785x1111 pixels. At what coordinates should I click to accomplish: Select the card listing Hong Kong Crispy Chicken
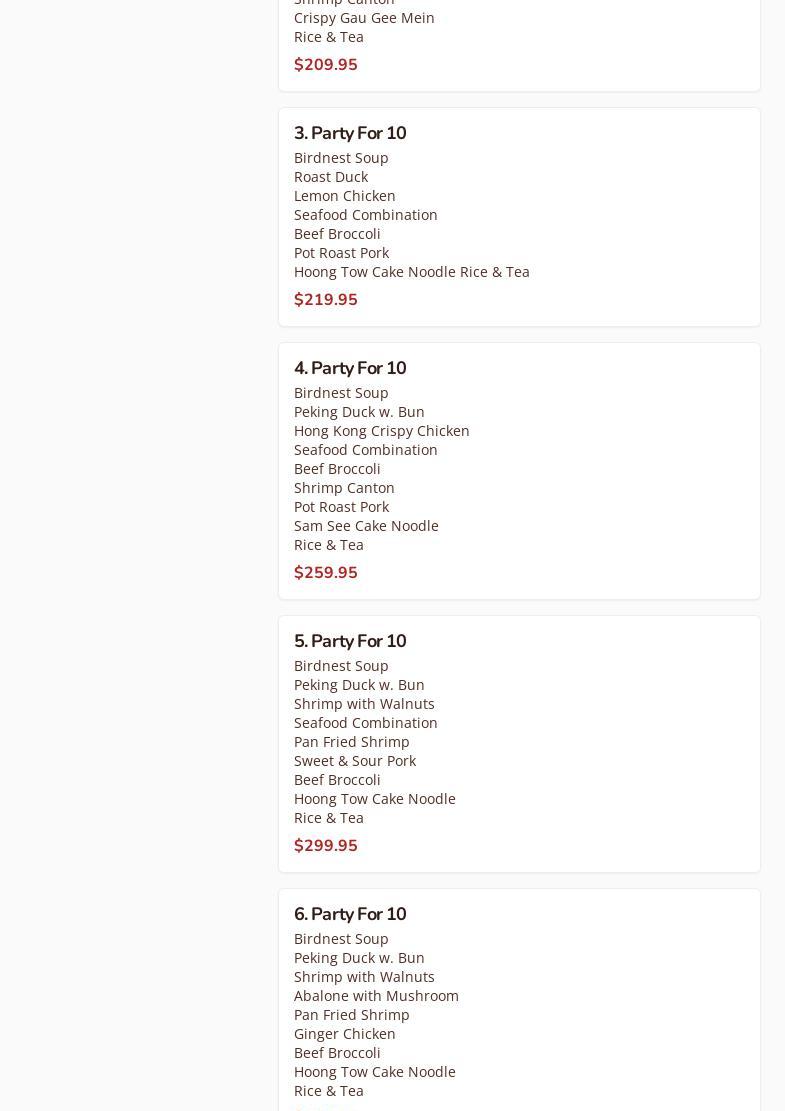click(x=519, y=471)
